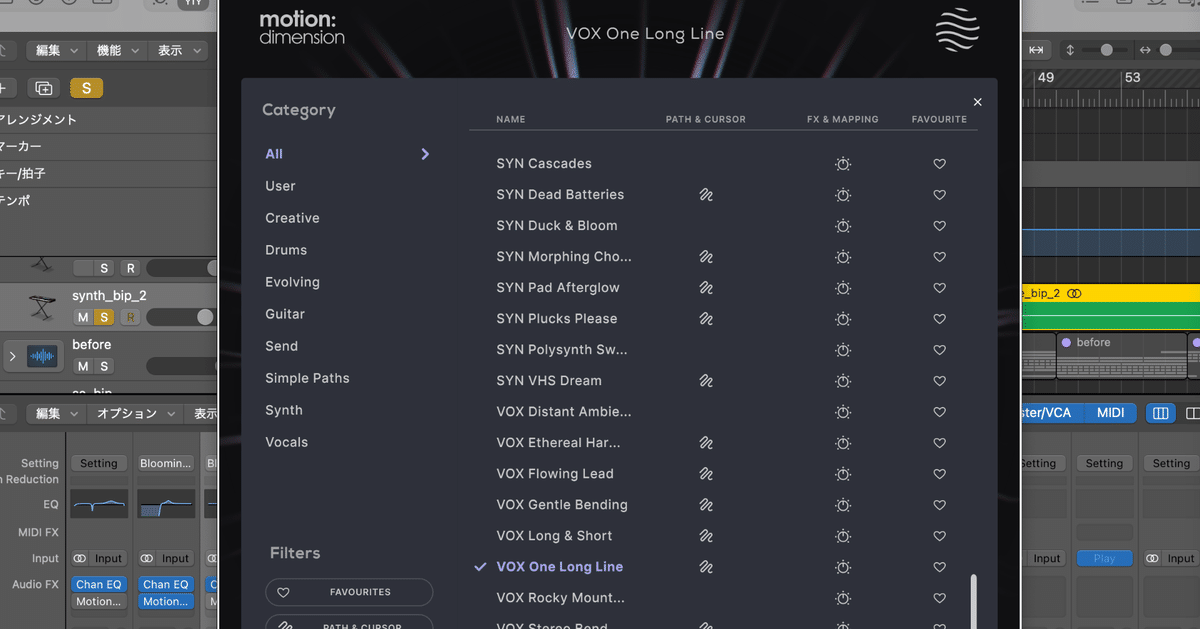Favourite the SYN Cascades preset

(939, 164)
